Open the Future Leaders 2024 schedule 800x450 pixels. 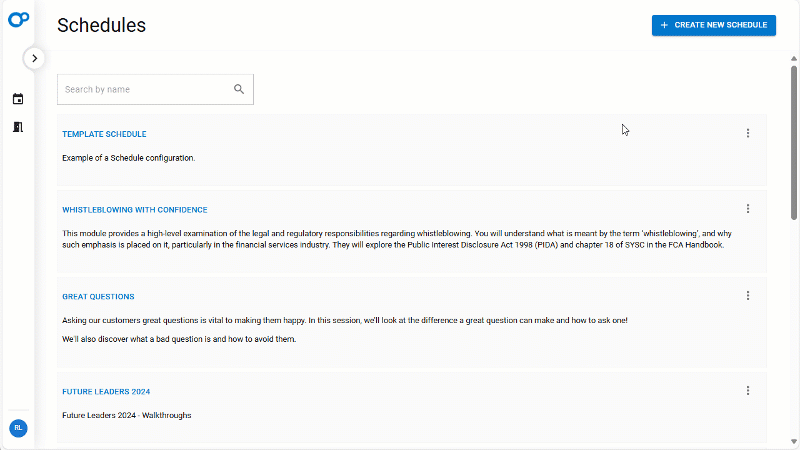point(106,392)
